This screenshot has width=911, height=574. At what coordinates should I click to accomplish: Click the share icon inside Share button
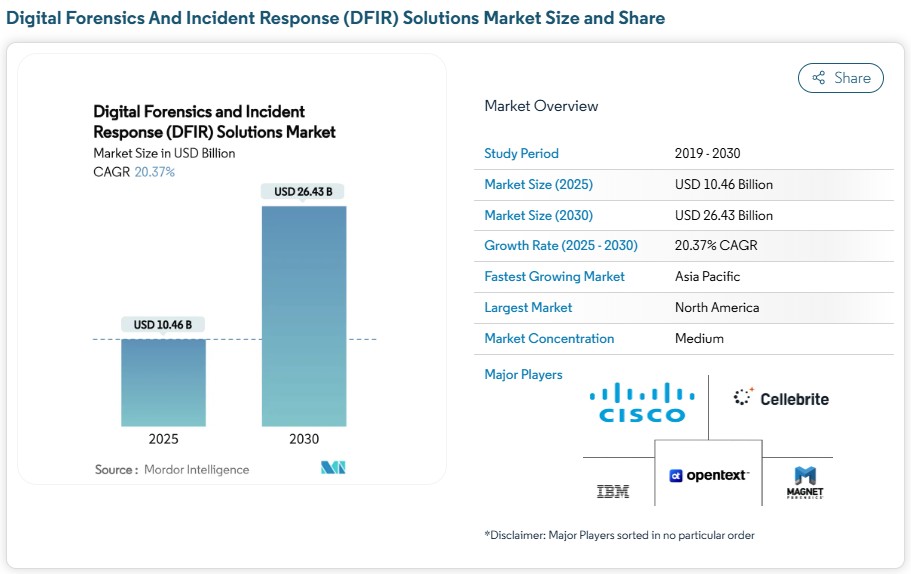[818, 78]
